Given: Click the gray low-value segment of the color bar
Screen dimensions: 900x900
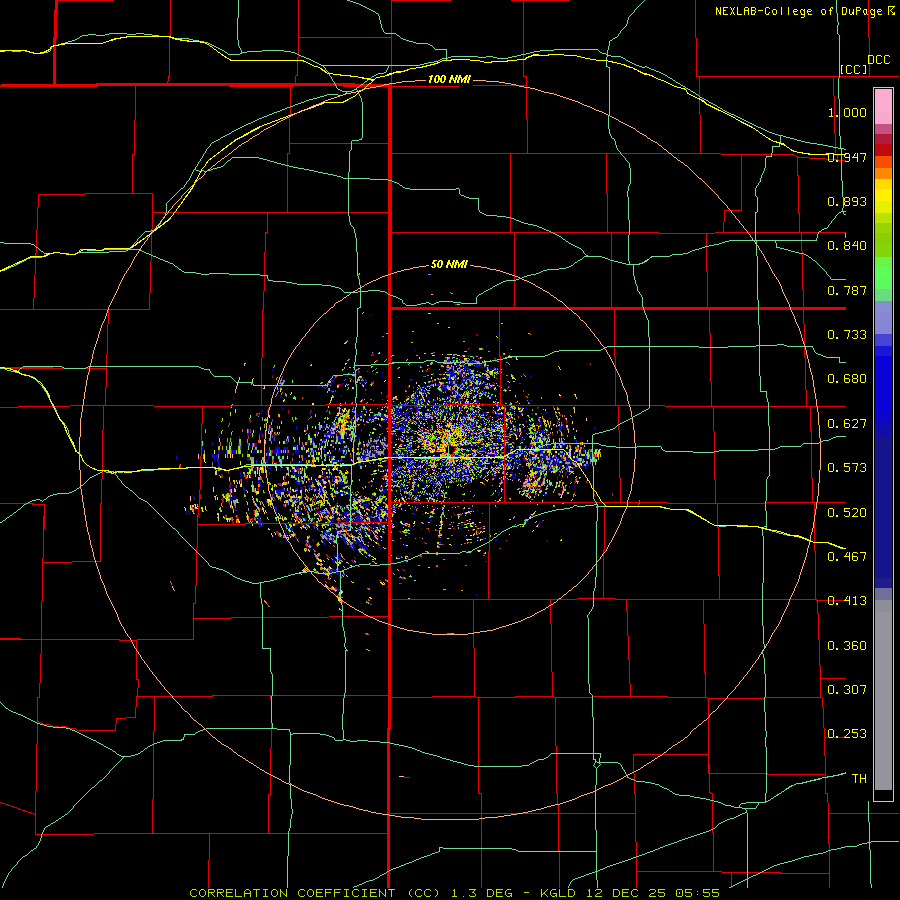Looking at the screenshot, I should coord(883,695).
